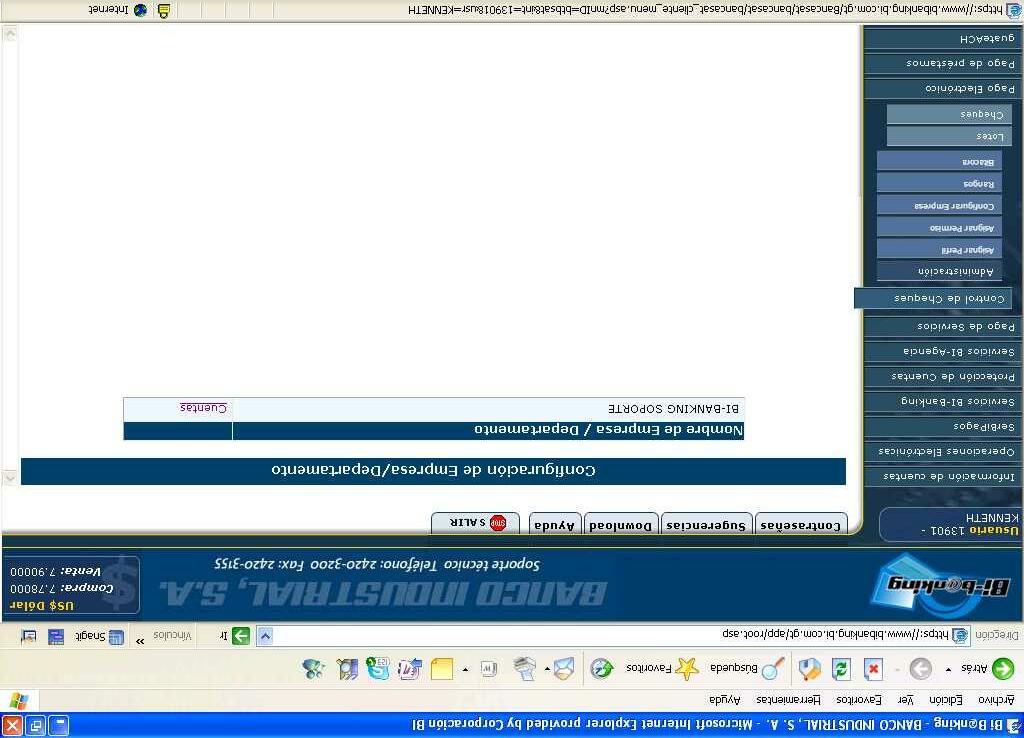Open Configurar Empresa submenu item
1024x738 pixels.
[938, 205]
